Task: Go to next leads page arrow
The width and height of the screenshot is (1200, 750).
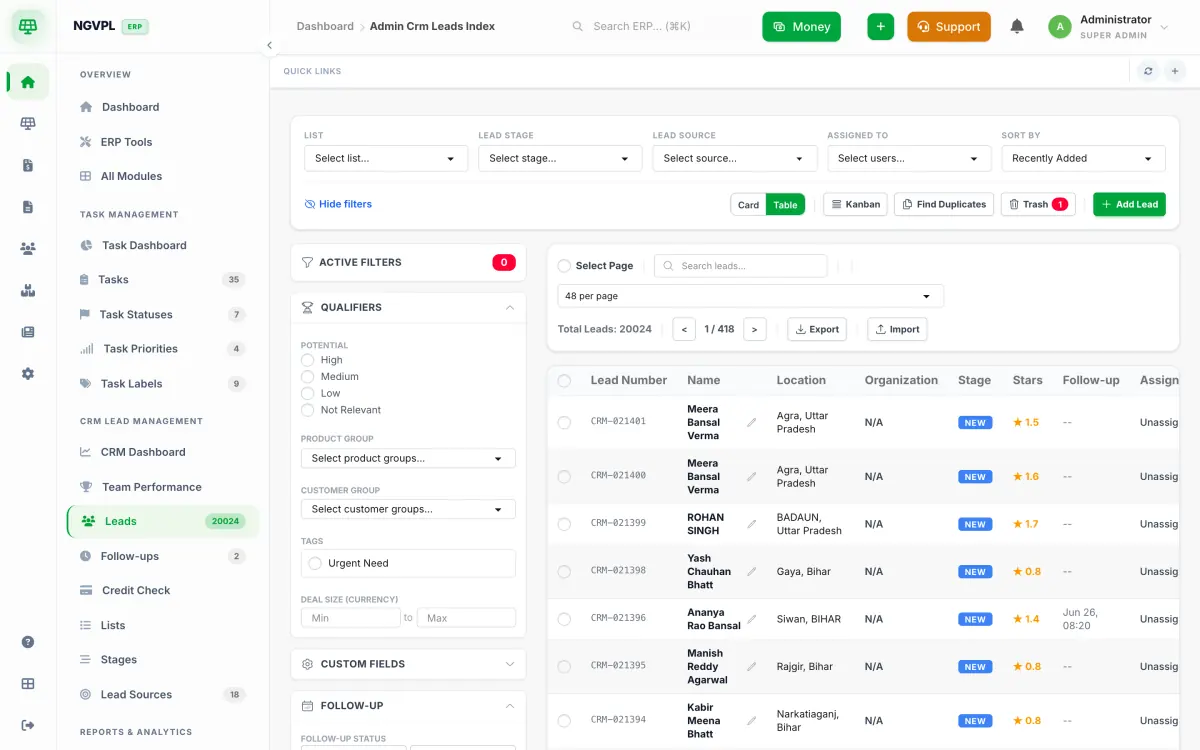Action: tap(756, 329)
